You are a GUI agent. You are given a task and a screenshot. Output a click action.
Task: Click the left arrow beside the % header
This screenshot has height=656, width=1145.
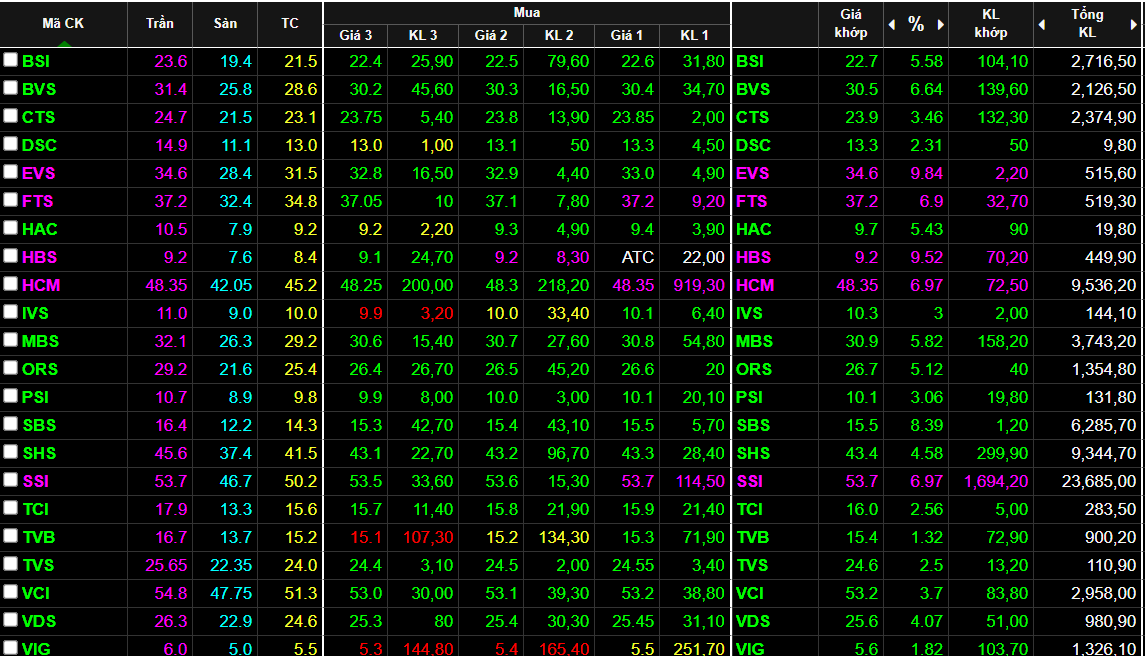(892, 25)
